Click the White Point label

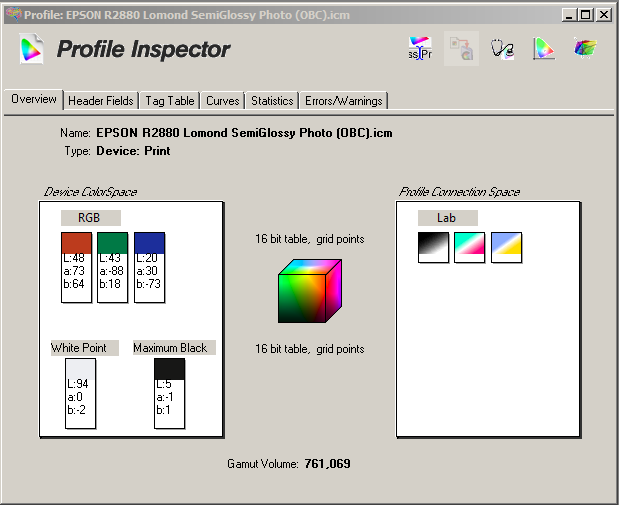pyautogui.click(x=84, y=348)
